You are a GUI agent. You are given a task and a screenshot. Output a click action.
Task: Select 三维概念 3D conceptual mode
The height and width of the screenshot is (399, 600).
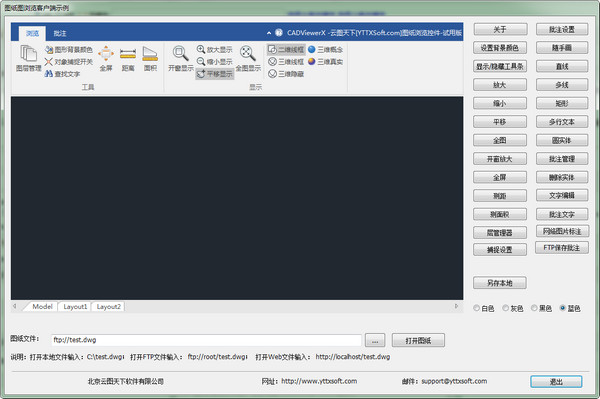[325, 50]
